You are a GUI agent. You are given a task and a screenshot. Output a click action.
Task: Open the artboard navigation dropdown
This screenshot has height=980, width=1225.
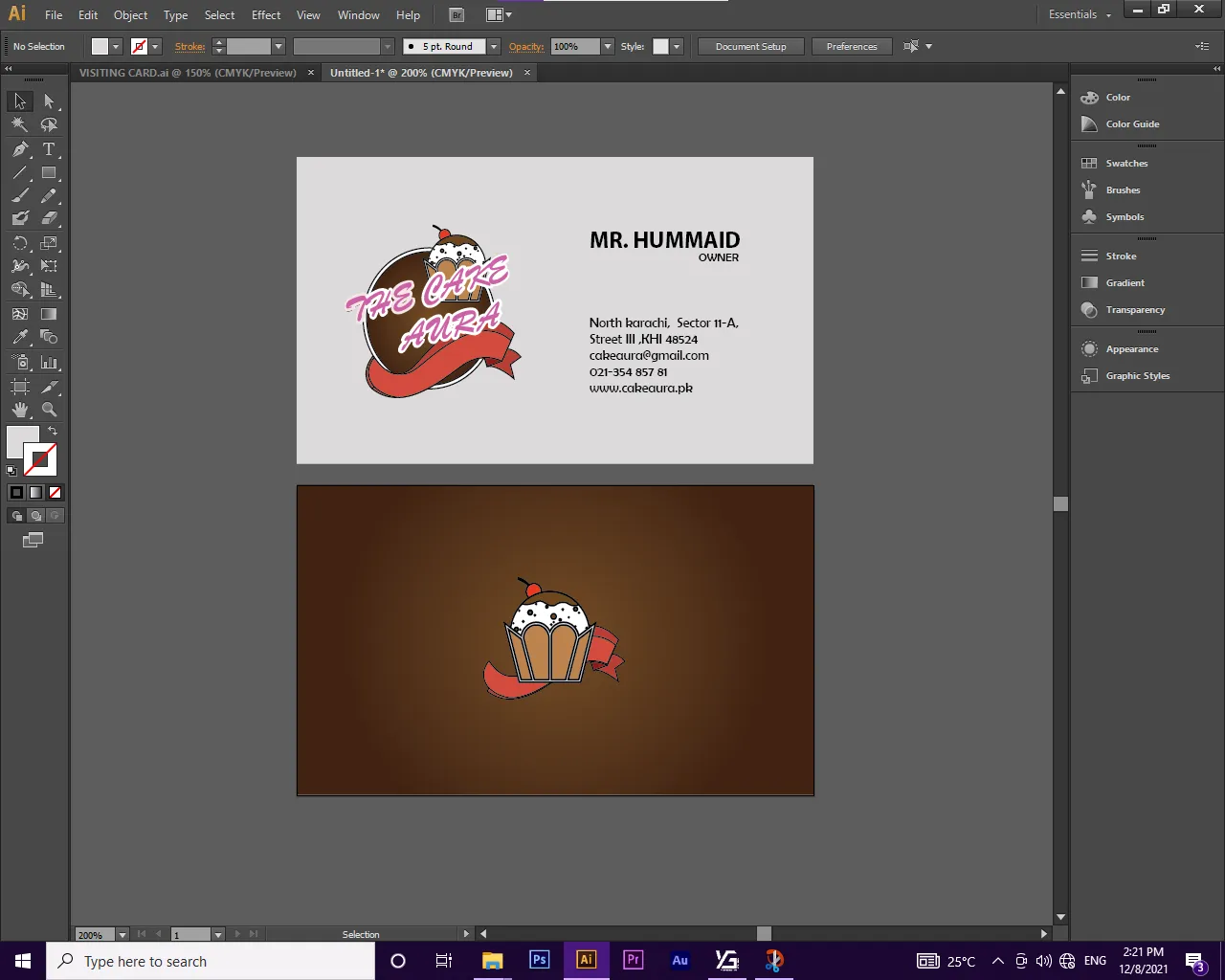click(218, 935)
